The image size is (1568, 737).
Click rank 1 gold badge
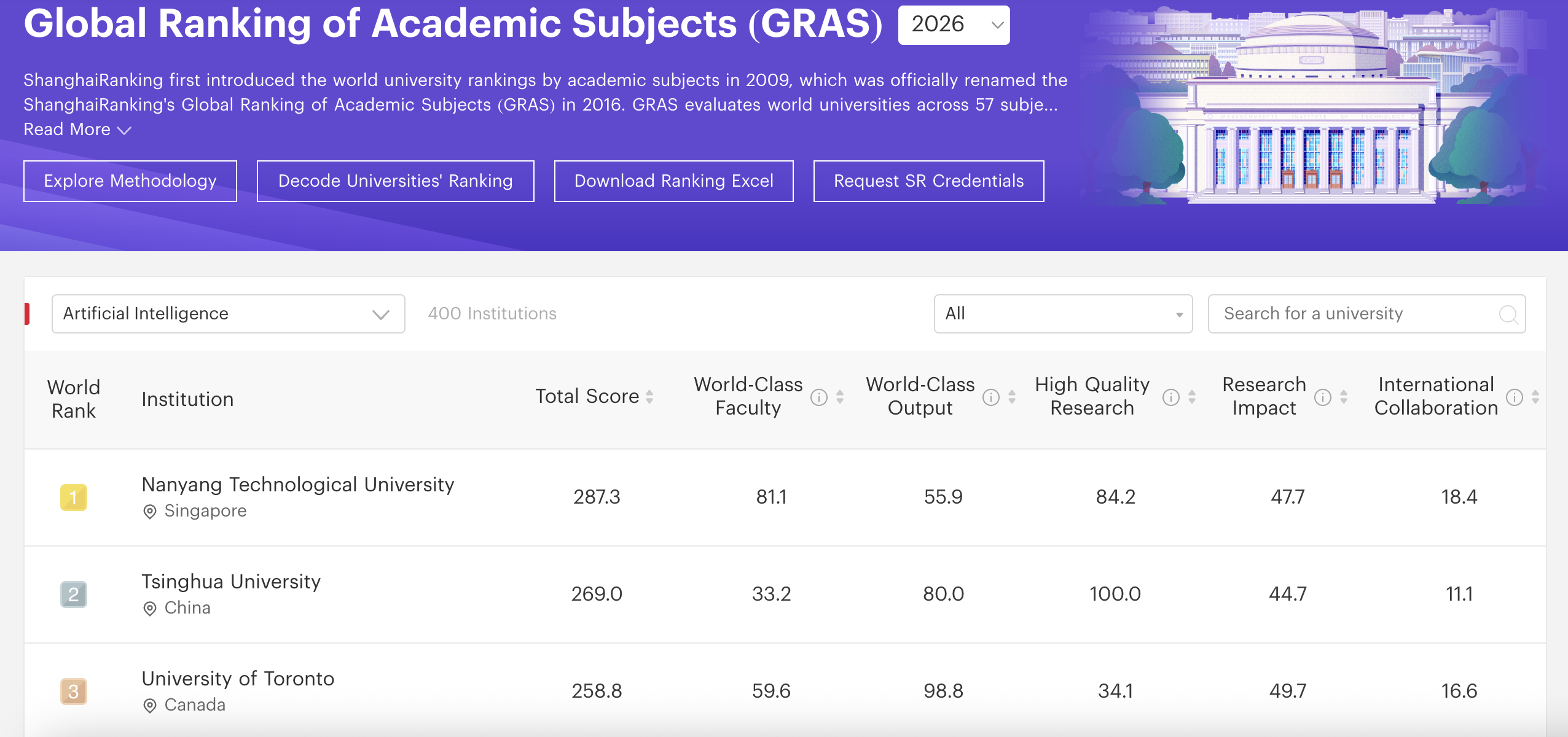(74, 497)
